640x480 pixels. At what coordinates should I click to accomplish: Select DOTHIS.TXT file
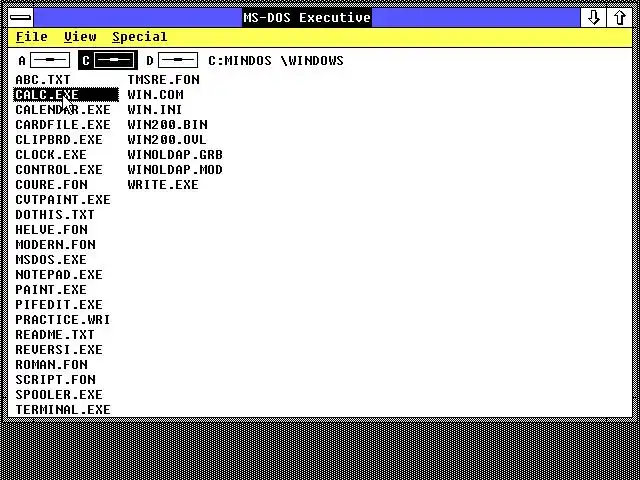tap(55, 215)
